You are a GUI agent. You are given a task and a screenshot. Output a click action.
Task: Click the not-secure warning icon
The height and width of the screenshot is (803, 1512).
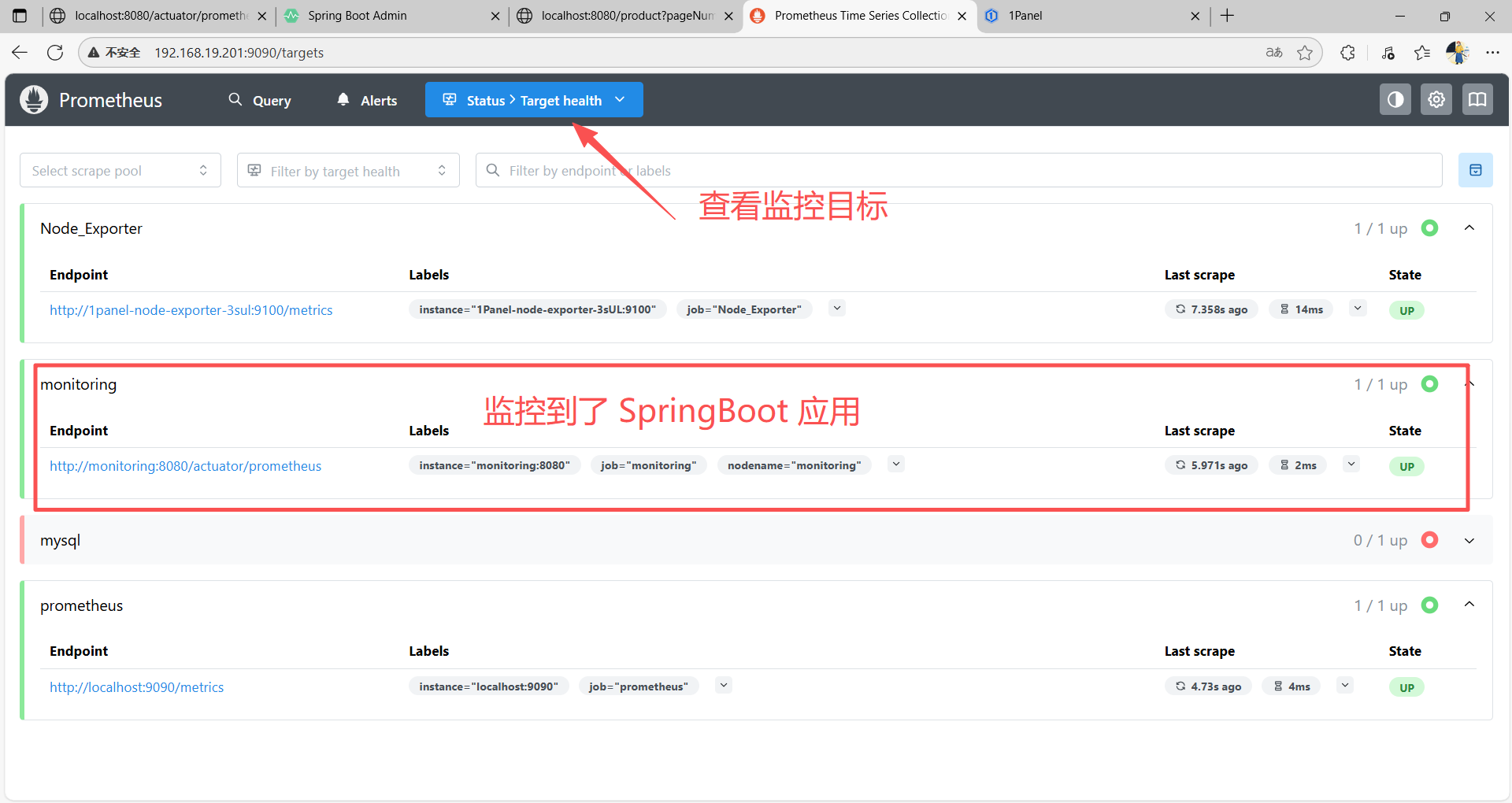pyautogui.click(x=94, y=53)
